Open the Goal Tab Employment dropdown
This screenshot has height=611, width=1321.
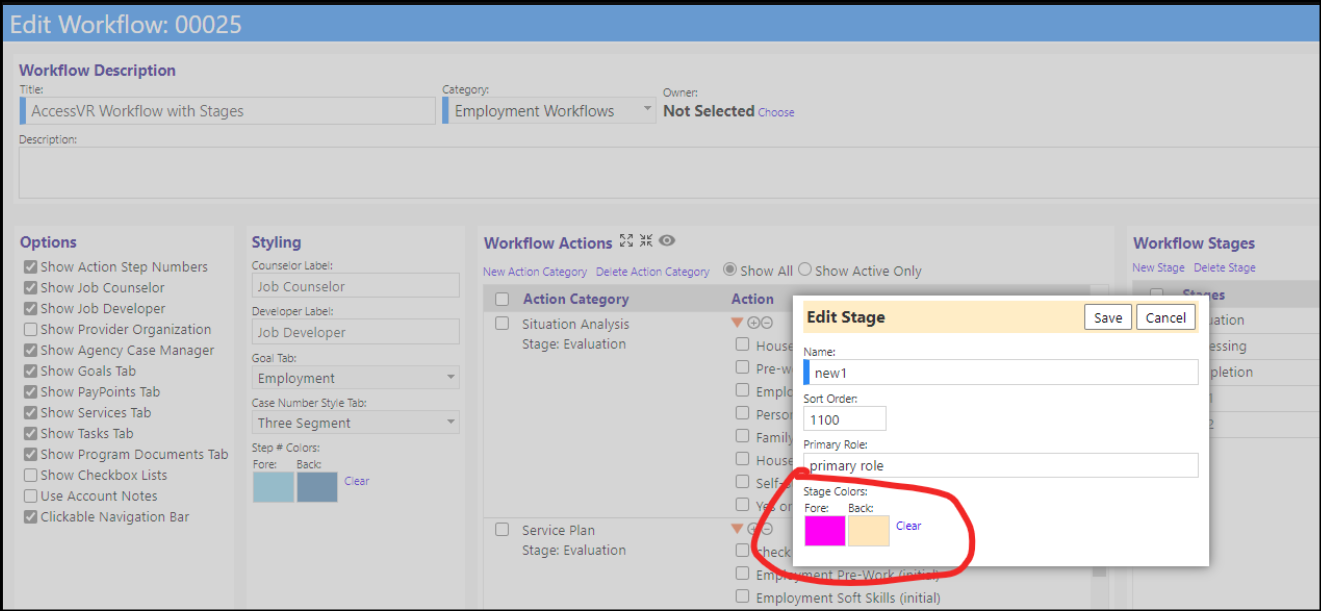click(355, 378)
